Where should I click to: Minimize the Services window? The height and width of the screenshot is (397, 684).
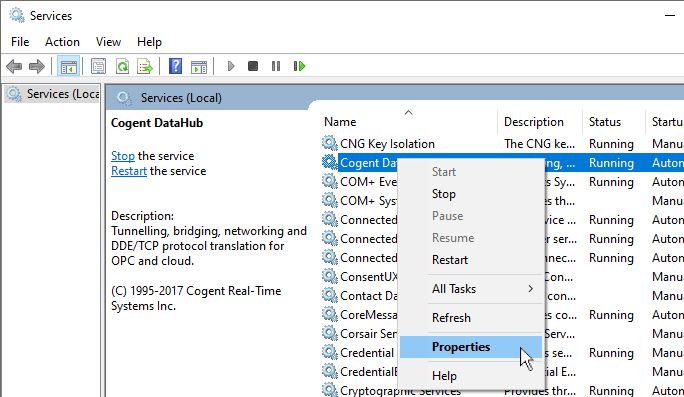point(670,16)
